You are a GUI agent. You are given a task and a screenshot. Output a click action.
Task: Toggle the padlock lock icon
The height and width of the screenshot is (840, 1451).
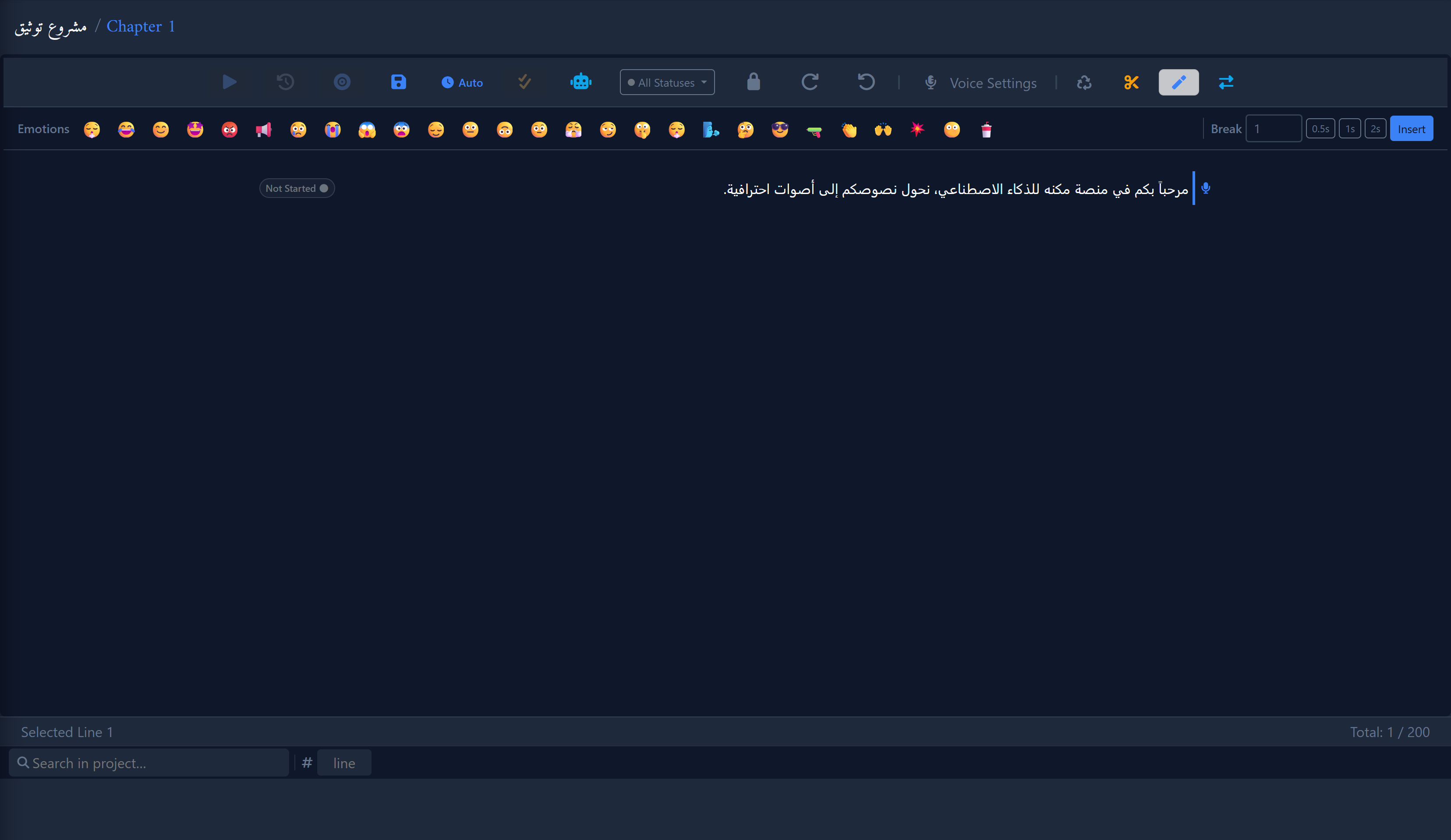click(x=753, y=82)
